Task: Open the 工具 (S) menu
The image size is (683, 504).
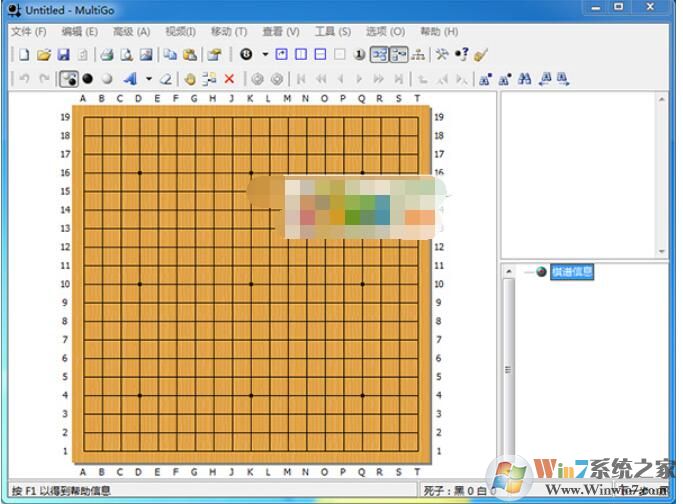Action: coord(333,32)
